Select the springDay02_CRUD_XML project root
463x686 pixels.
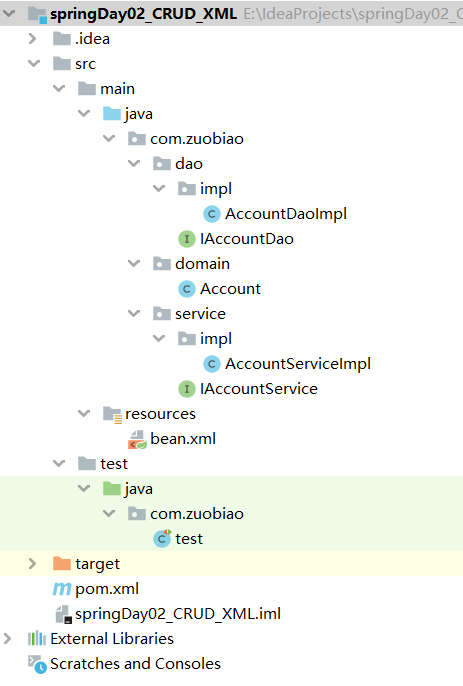click(x=144, y=14)
